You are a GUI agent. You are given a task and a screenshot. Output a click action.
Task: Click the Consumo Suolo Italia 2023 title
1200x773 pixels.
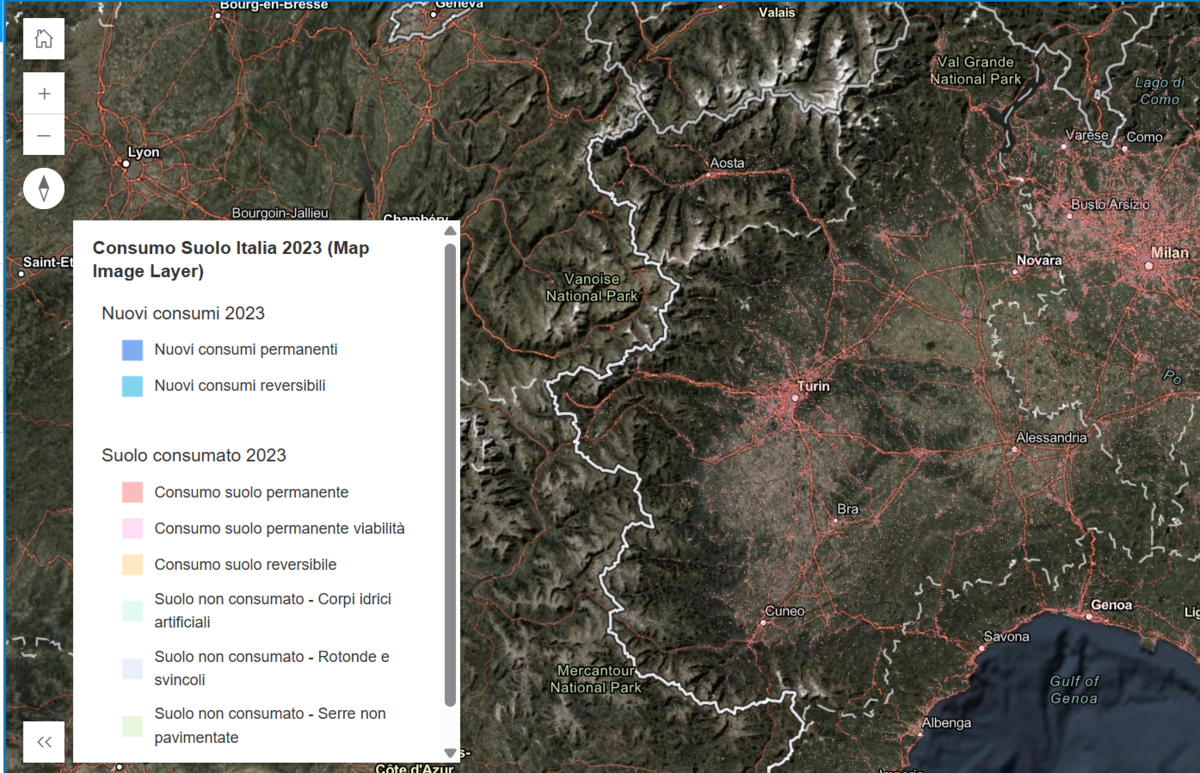click(x=230, y=259)
